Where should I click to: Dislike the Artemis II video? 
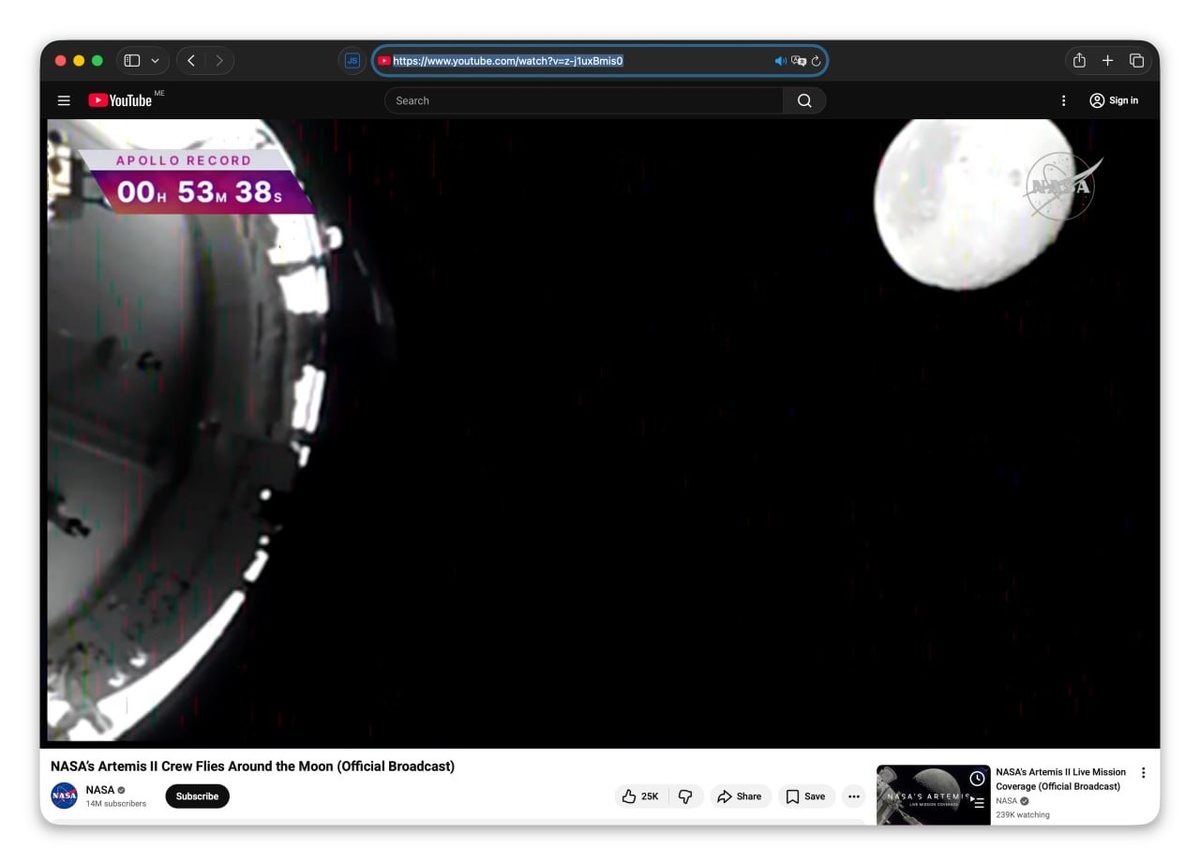point(685,796)
